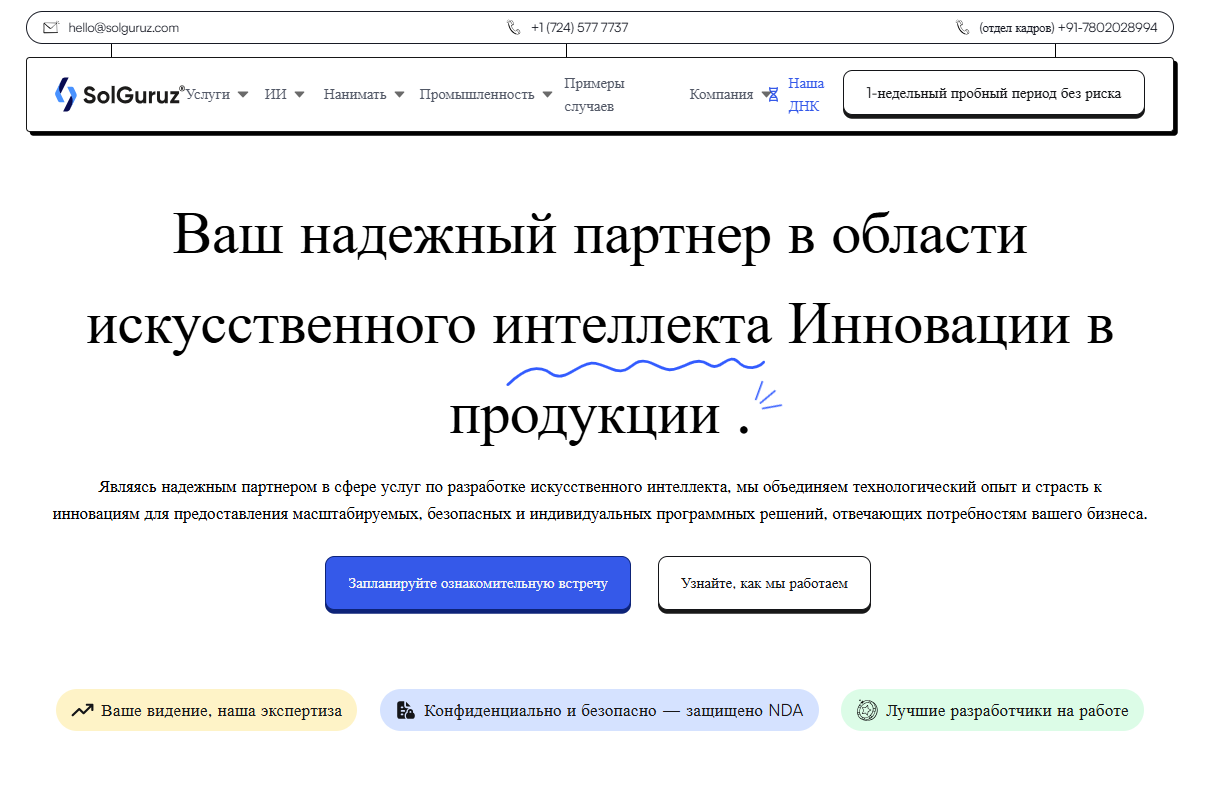Expand the Услуги dropdown menu
Screen dimensions: 1217x787
click(217, 95)
